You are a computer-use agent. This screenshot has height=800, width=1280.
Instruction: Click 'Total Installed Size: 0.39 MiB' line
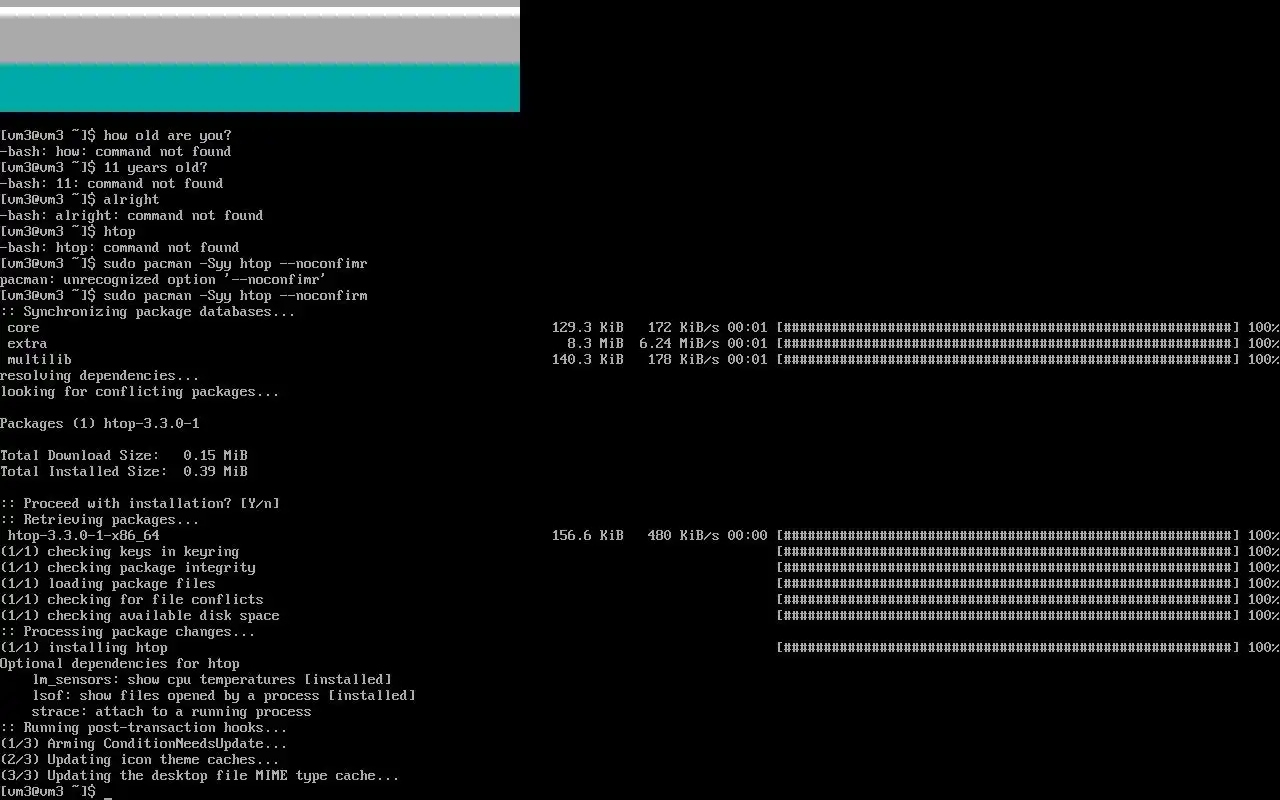click(x=124, y=472)
